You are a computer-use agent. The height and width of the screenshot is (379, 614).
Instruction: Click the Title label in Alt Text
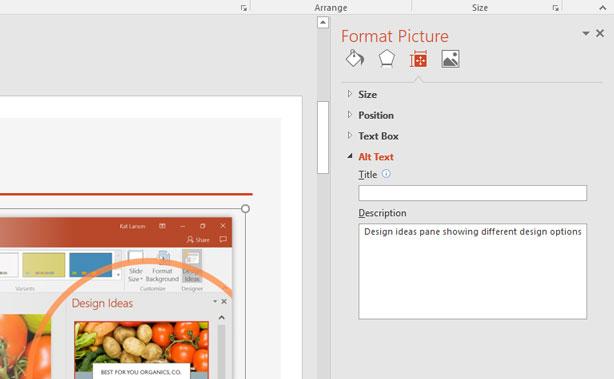[368, 175]
